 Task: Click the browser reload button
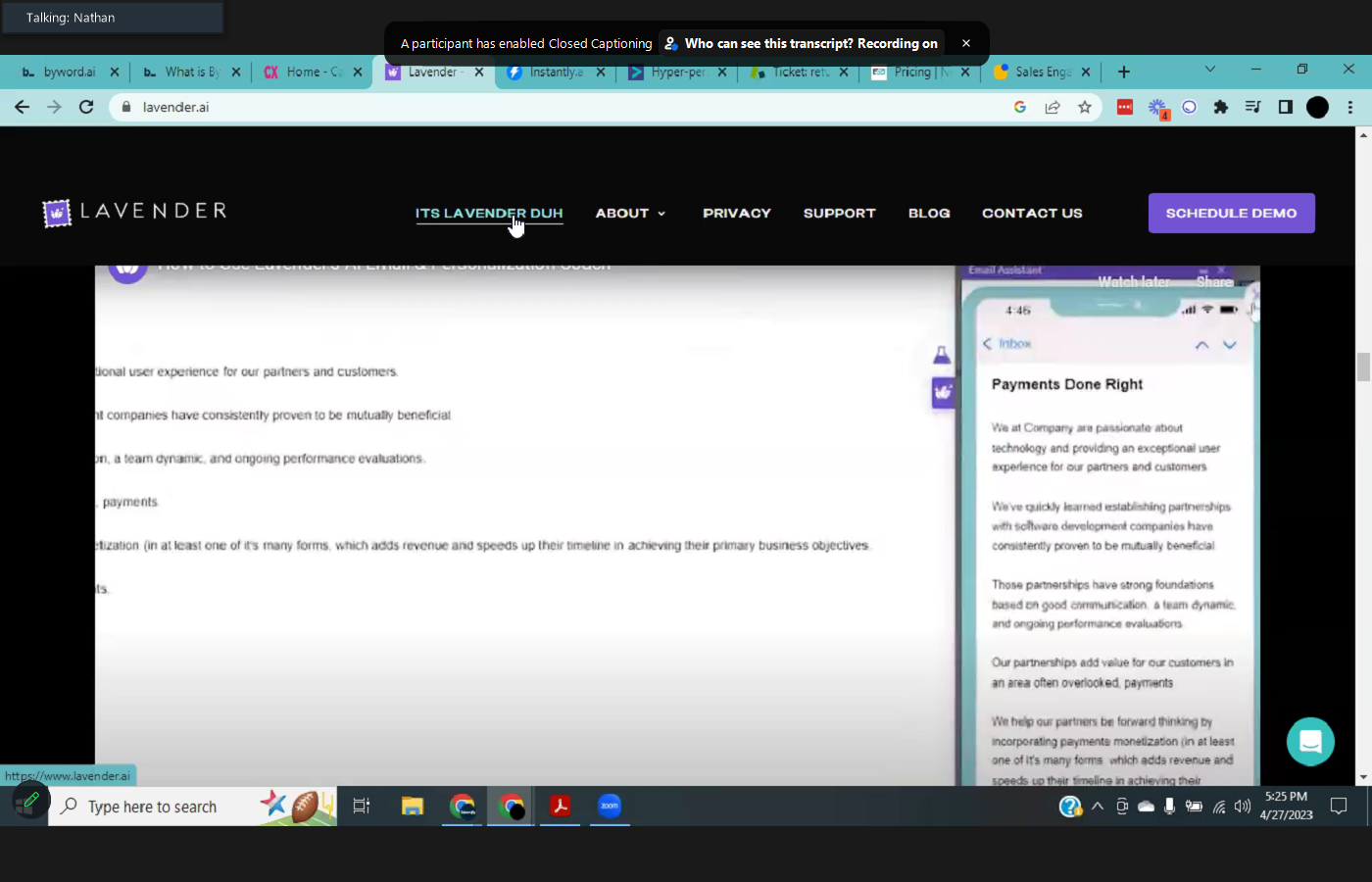(x=86, y=107)
